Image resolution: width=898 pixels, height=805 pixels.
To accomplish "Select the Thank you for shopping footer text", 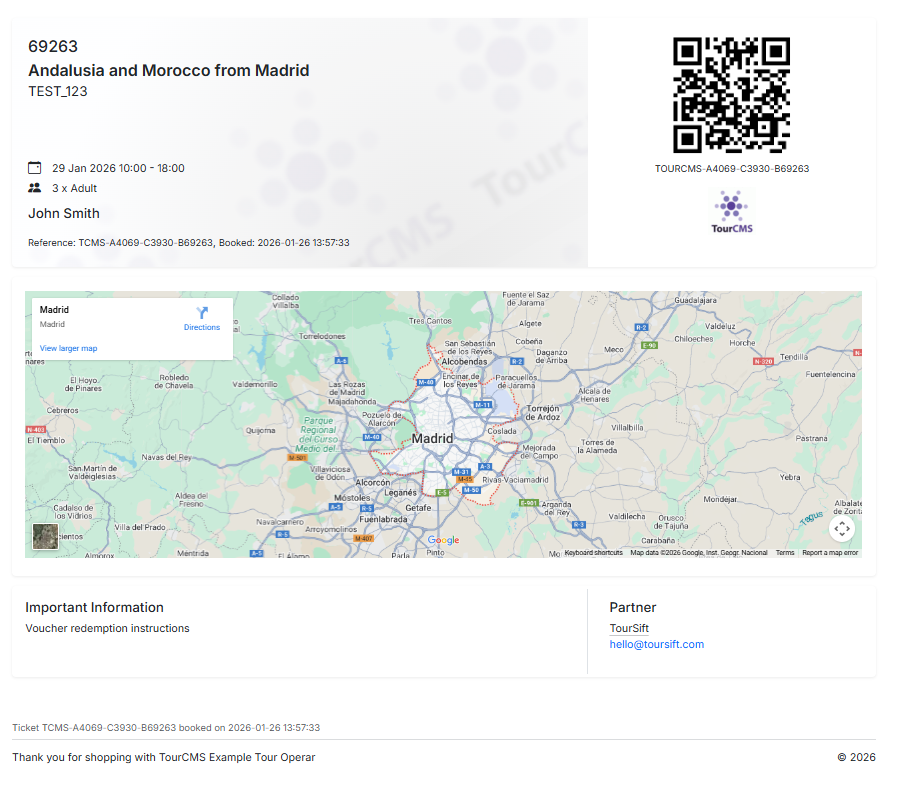I will point(164,757).
